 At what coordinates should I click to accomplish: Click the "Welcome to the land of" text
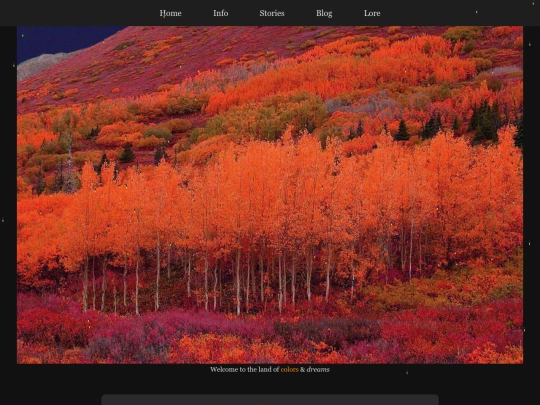(245, 370)
